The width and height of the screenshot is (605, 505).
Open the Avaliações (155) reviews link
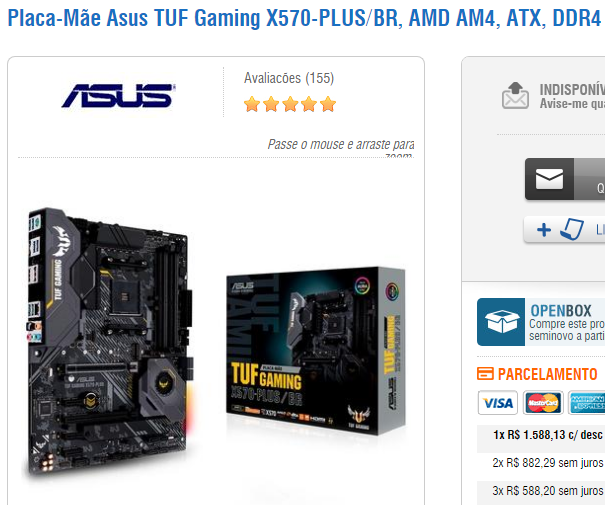pos(289,78)
